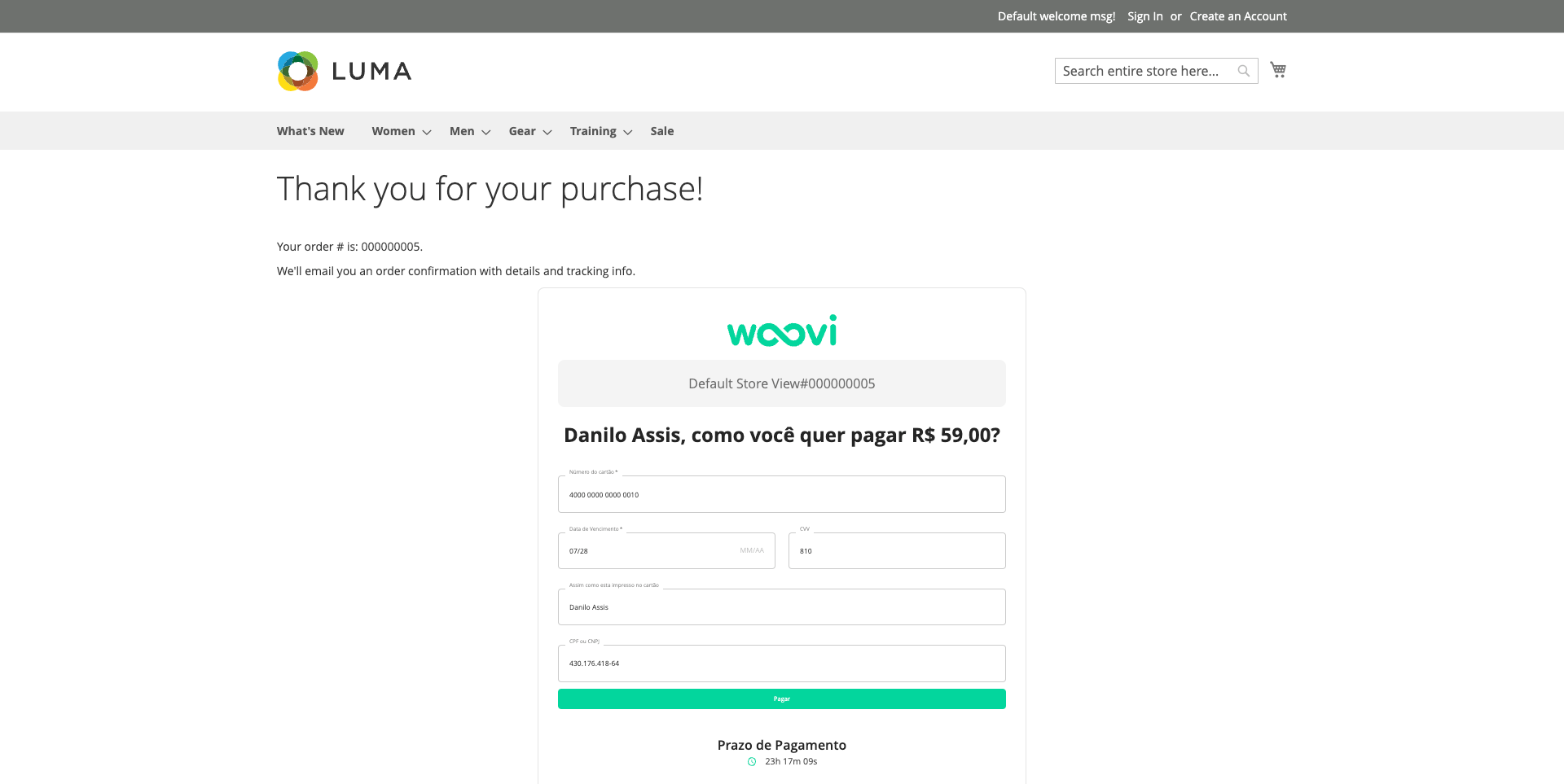
Task: Click the CVV input field
Action: click(897, 551)
